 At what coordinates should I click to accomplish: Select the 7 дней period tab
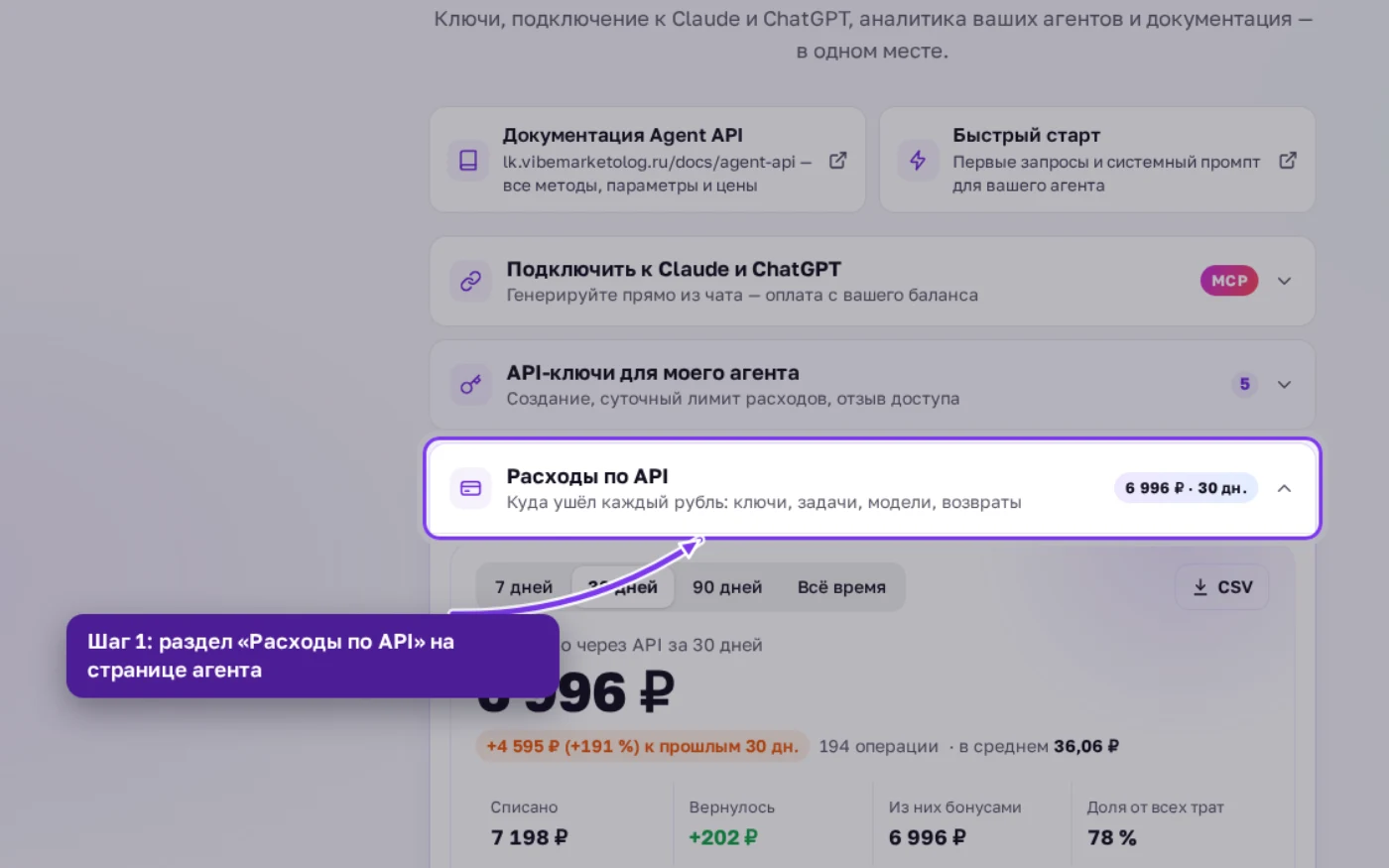point(524,587)
